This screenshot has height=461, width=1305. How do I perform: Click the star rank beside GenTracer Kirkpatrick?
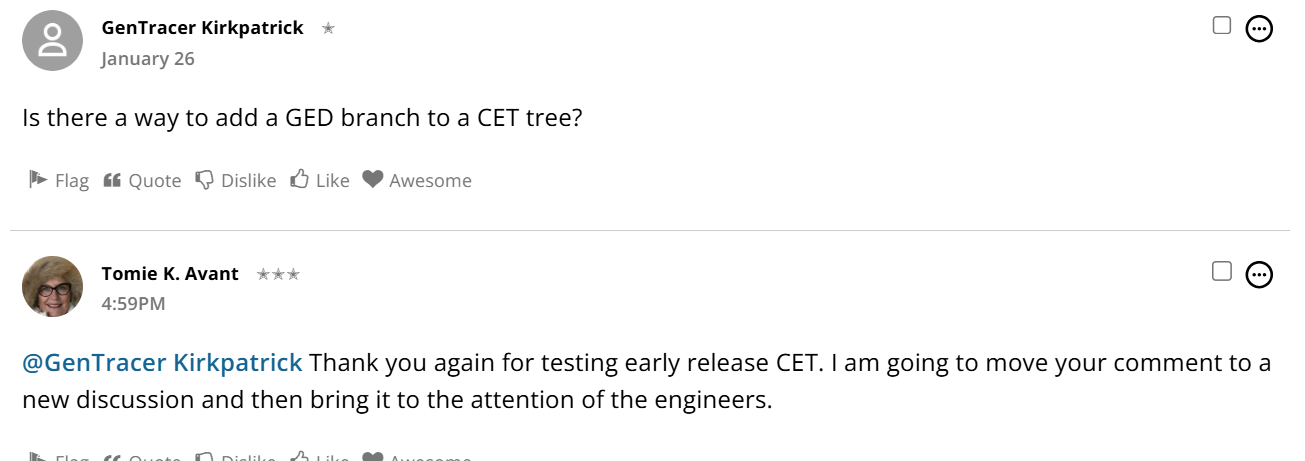(328, 29)
